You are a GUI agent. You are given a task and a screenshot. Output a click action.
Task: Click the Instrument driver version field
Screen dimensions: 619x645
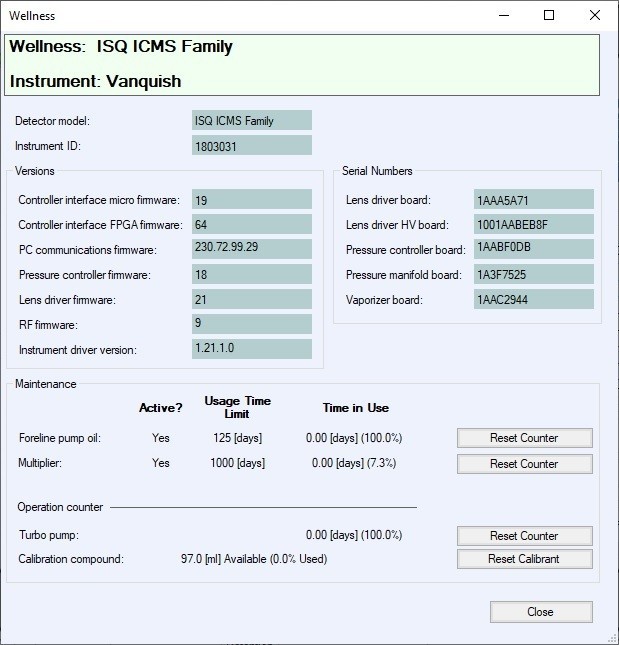click(251, 349)
